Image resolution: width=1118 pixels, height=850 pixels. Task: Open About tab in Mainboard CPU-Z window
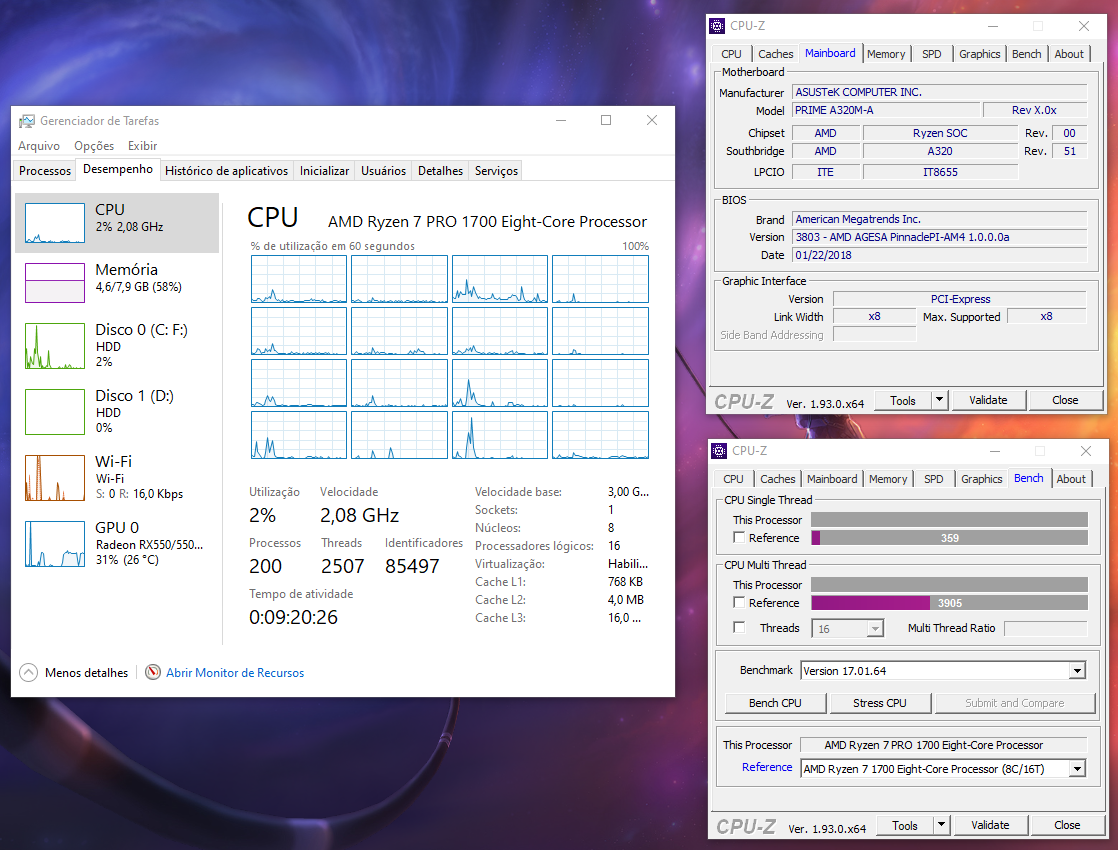1069,54
